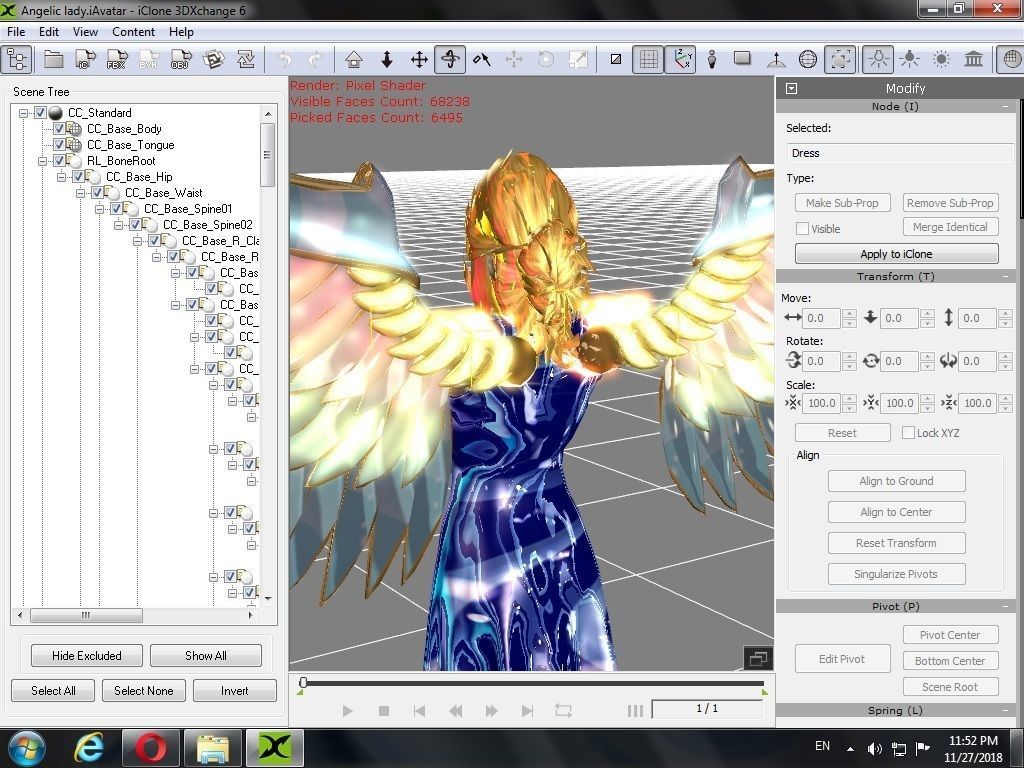Click the stacked boxes toolbar icon
This screenshot has width=1024, height=768.
(213, 59)
